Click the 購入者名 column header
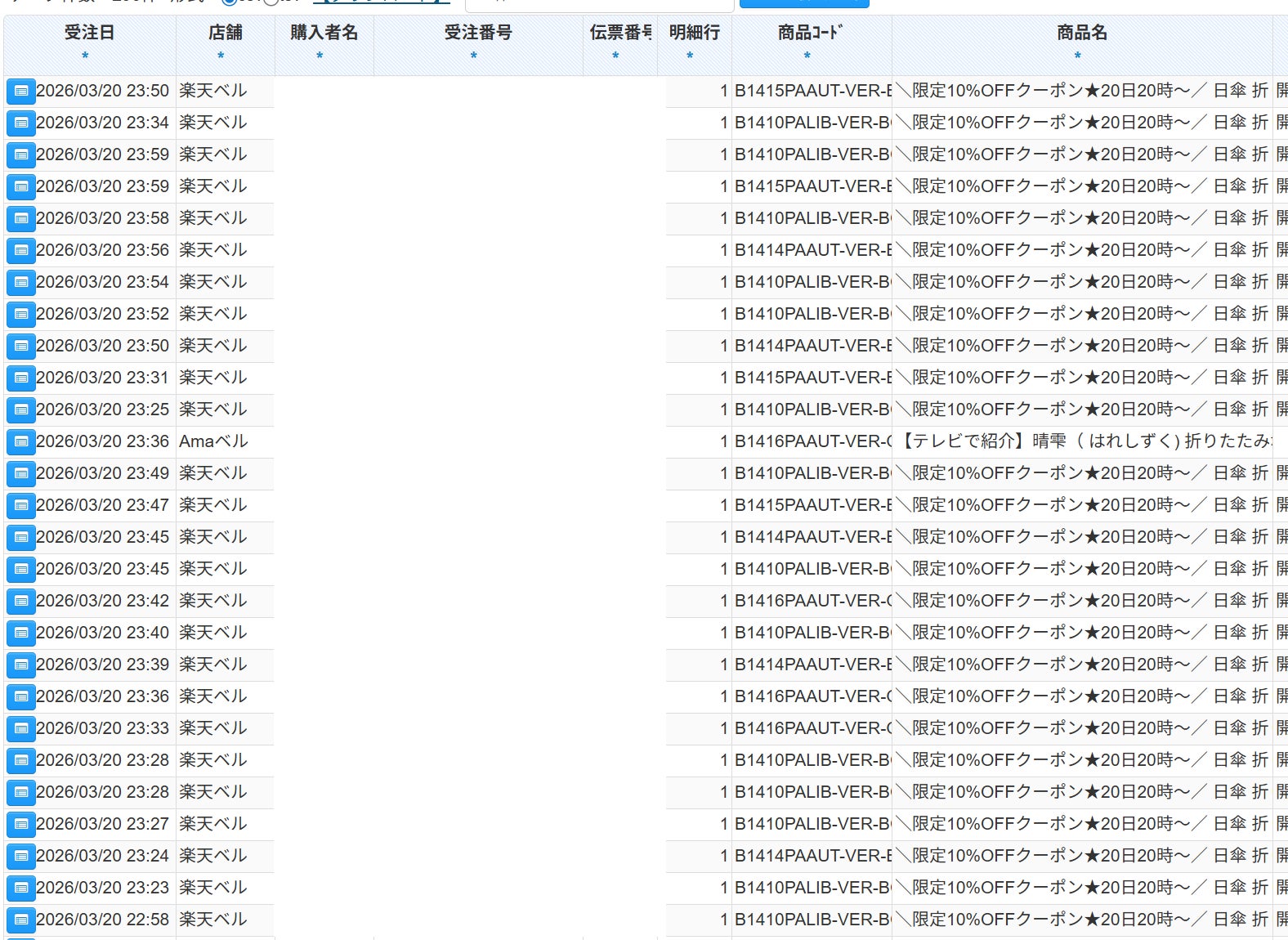 [324, 33]
